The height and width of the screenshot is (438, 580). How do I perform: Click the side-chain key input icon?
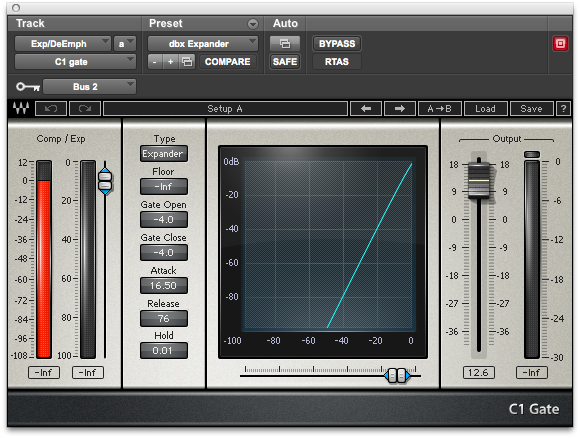28,87
